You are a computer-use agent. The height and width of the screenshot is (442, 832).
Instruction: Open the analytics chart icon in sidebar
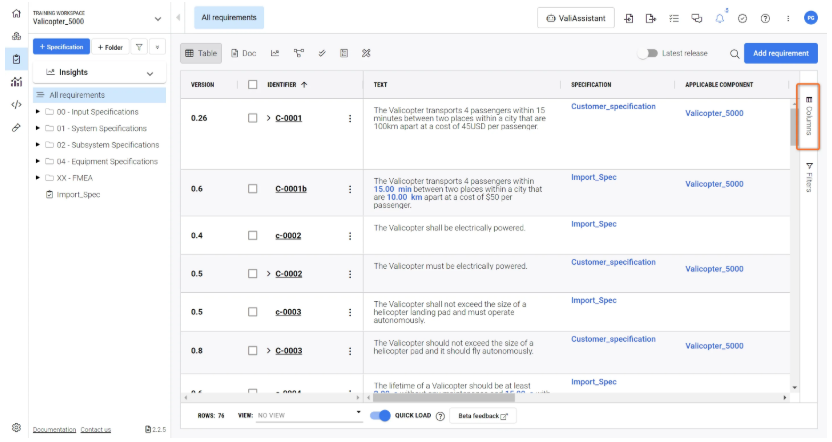click(16, 82)
